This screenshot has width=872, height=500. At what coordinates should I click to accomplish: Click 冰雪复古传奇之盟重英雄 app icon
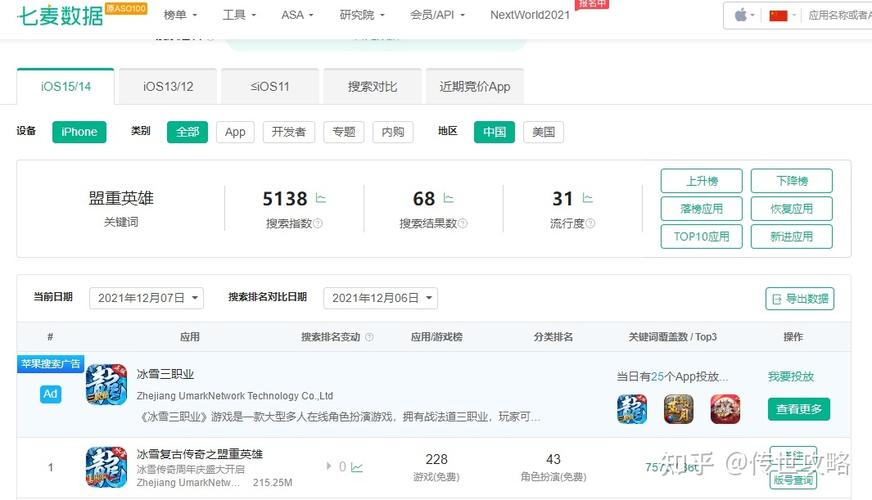click(x=106, y=467)
